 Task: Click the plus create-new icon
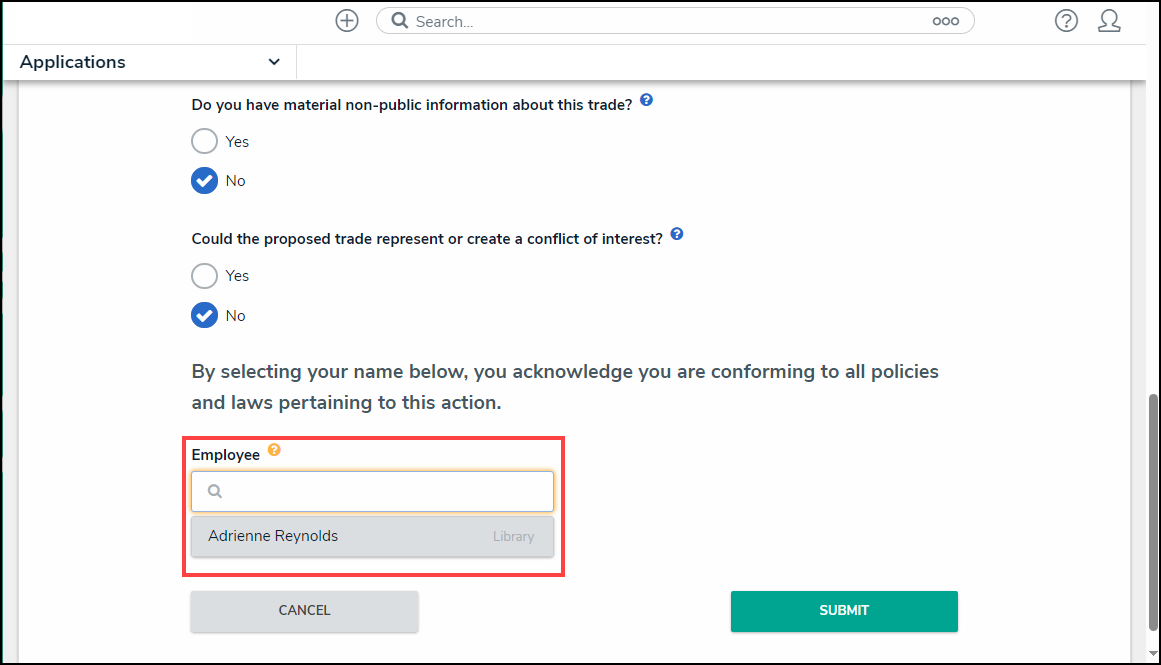point(347,21)
